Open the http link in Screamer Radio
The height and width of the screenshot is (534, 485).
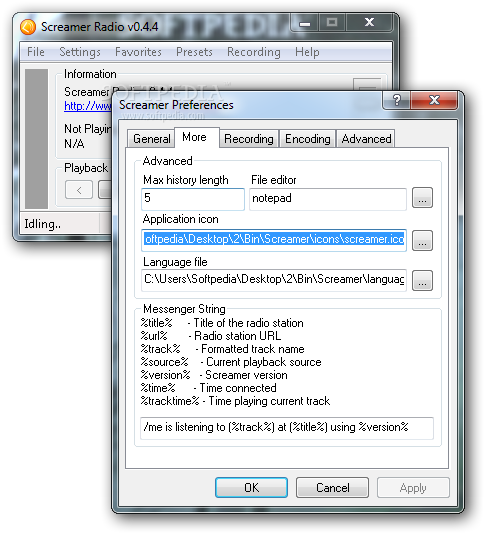coord(88,106)
